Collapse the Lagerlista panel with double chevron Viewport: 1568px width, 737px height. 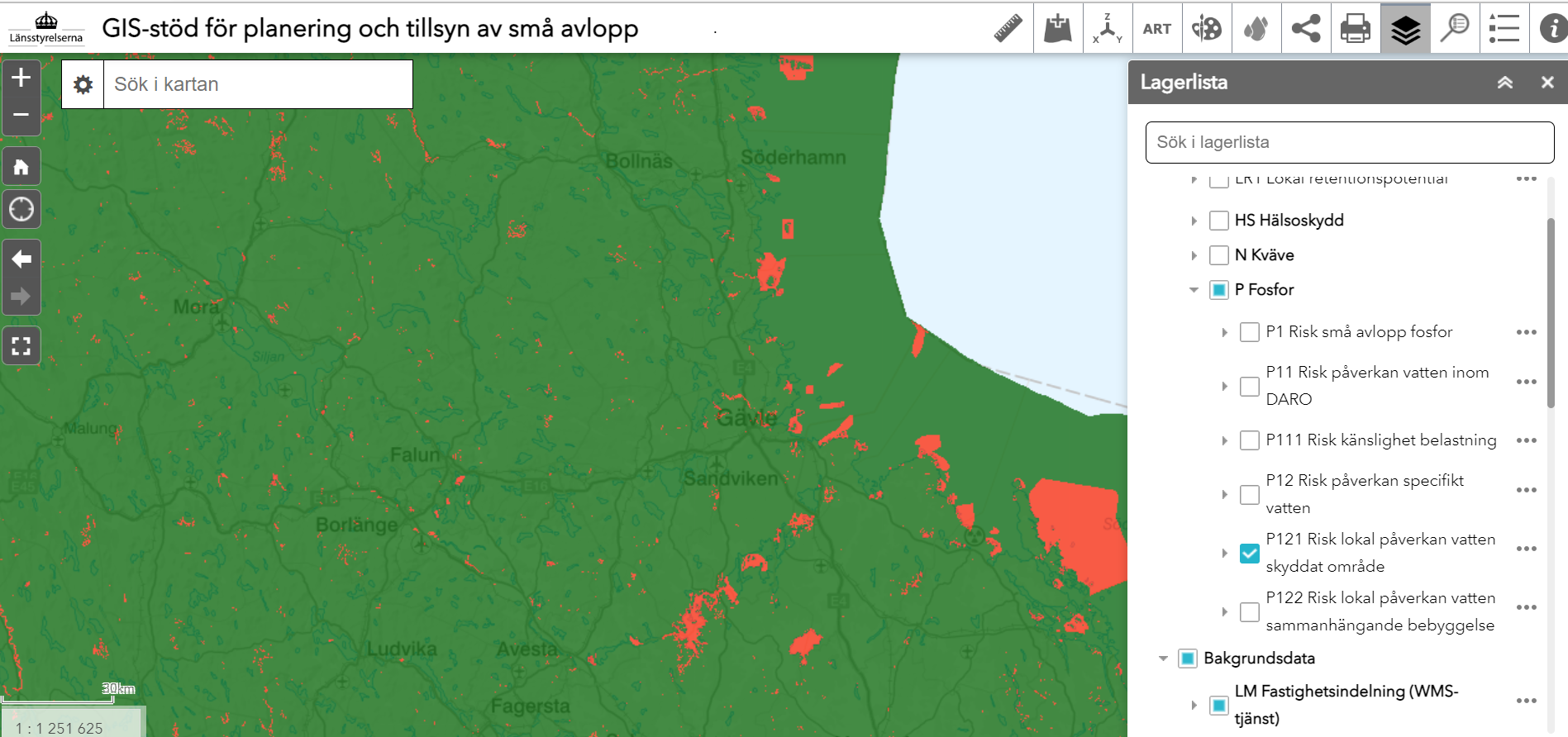[x=1504, y=83]
